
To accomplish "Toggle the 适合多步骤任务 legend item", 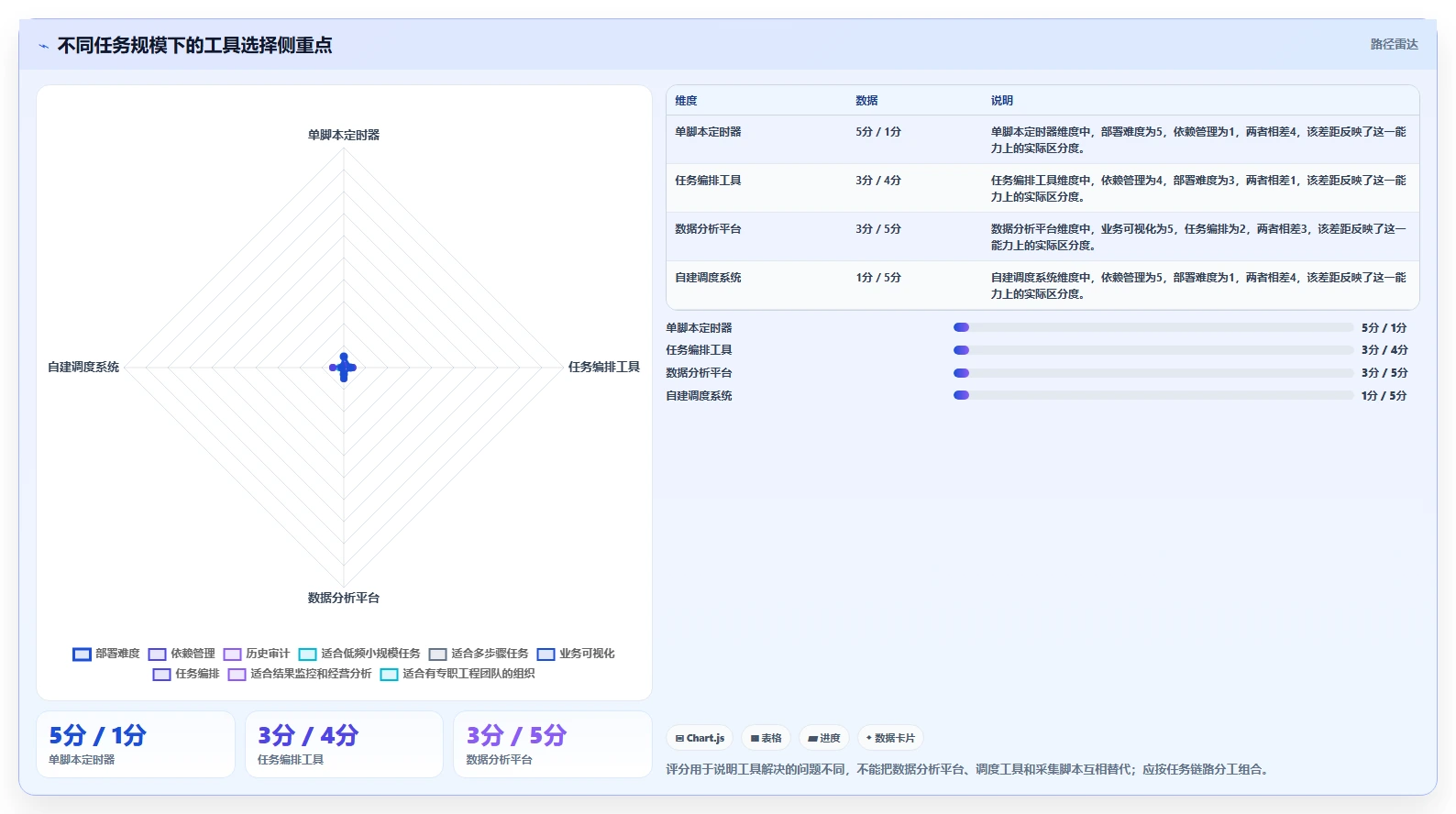I will 479,654.
